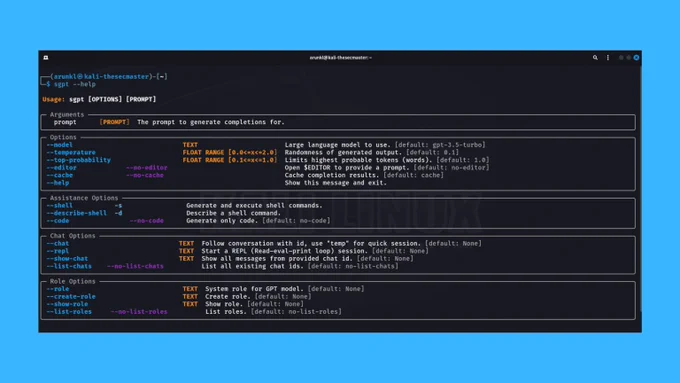This screenshot has width=680, height=383.
Task: Click 'Describe a shell command.' text
Action: [233, 213]
